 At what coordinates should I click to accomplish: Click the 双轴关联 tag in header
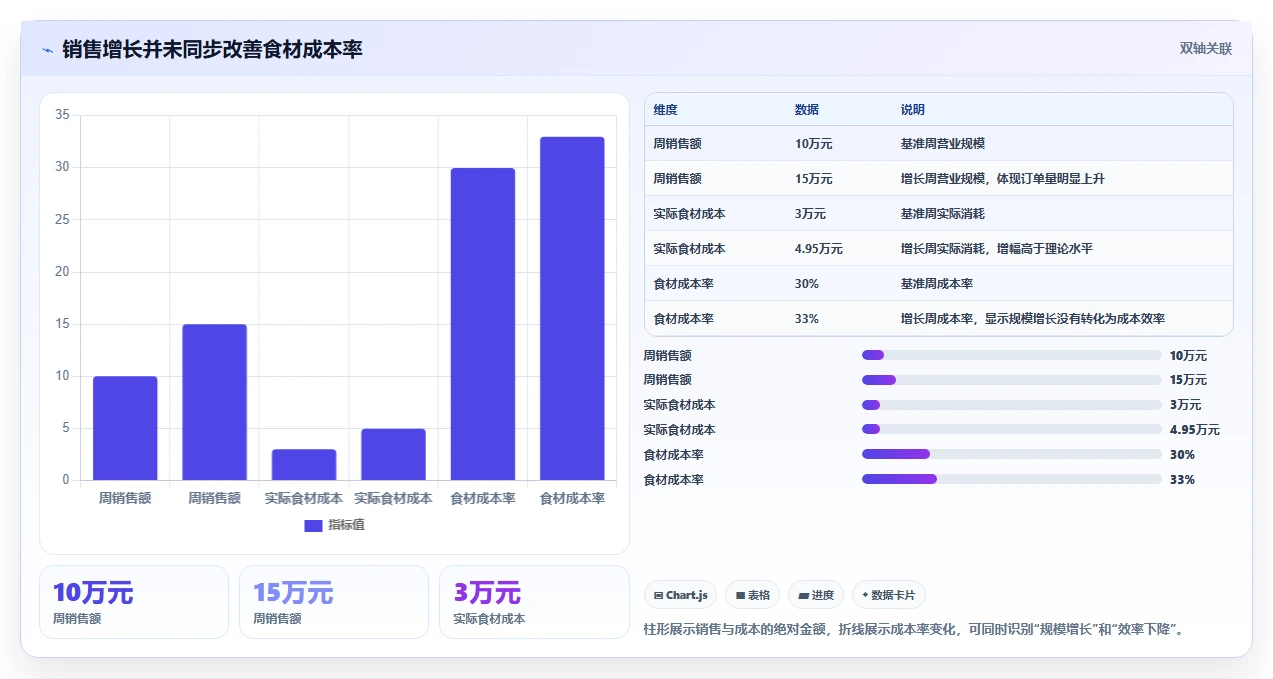[1206, 48]
